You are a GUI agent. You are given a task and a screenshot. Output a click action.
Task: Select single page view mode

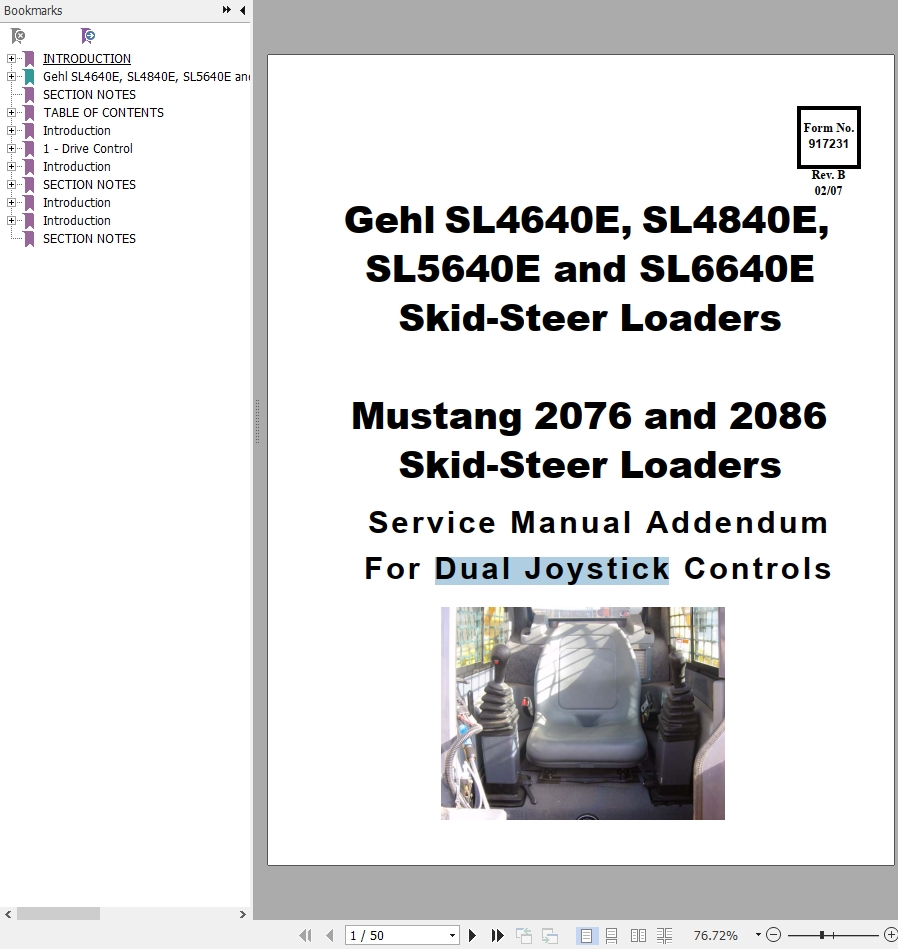(586, 935)
